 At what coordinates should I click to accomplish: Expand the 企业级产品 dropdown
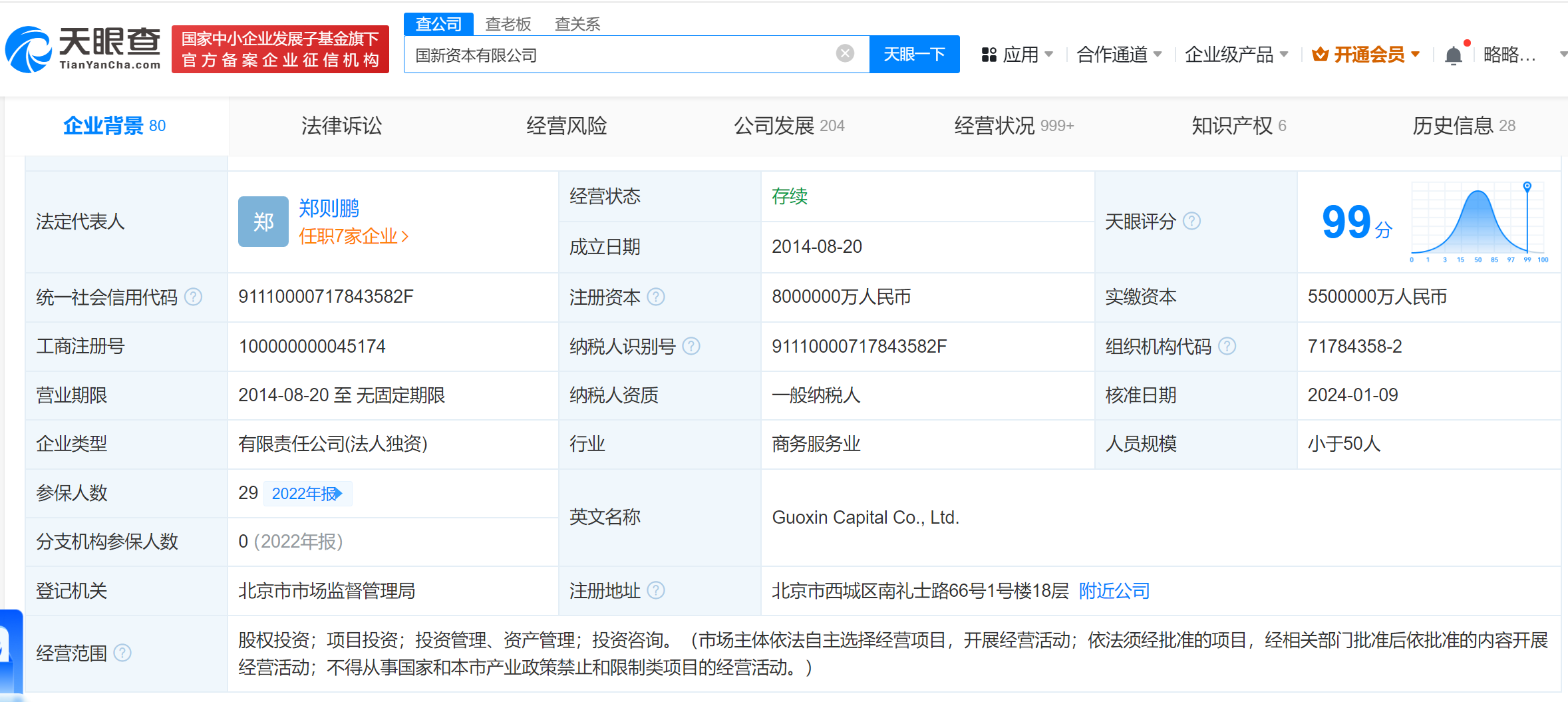pos(1236,55)
